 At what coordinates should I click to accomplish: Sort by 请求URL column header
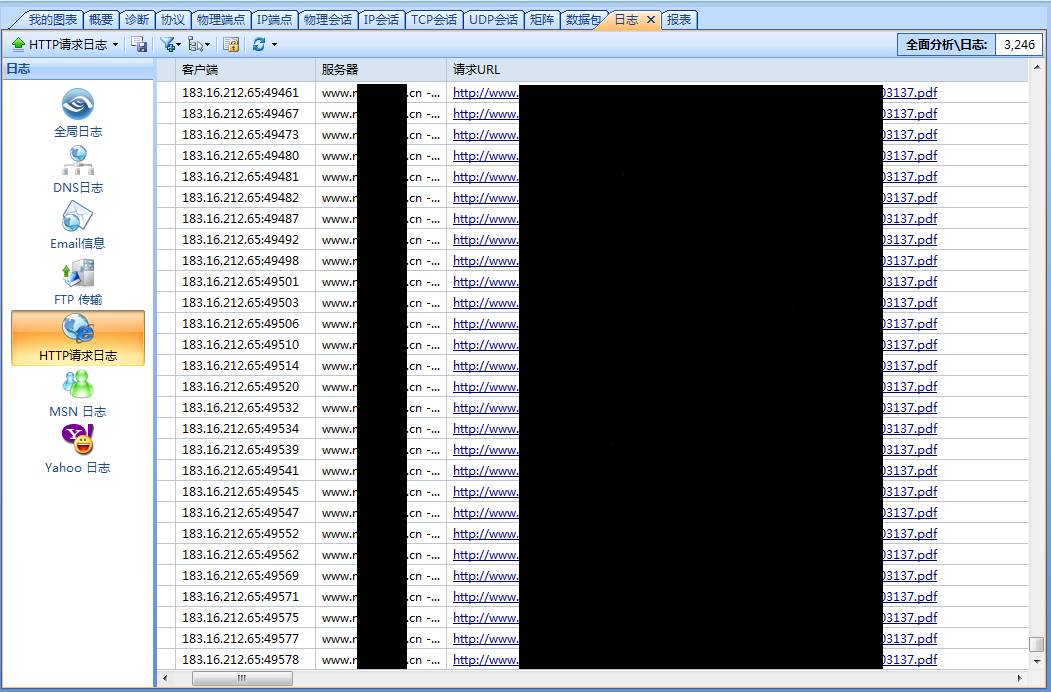(x=737, y=70)
